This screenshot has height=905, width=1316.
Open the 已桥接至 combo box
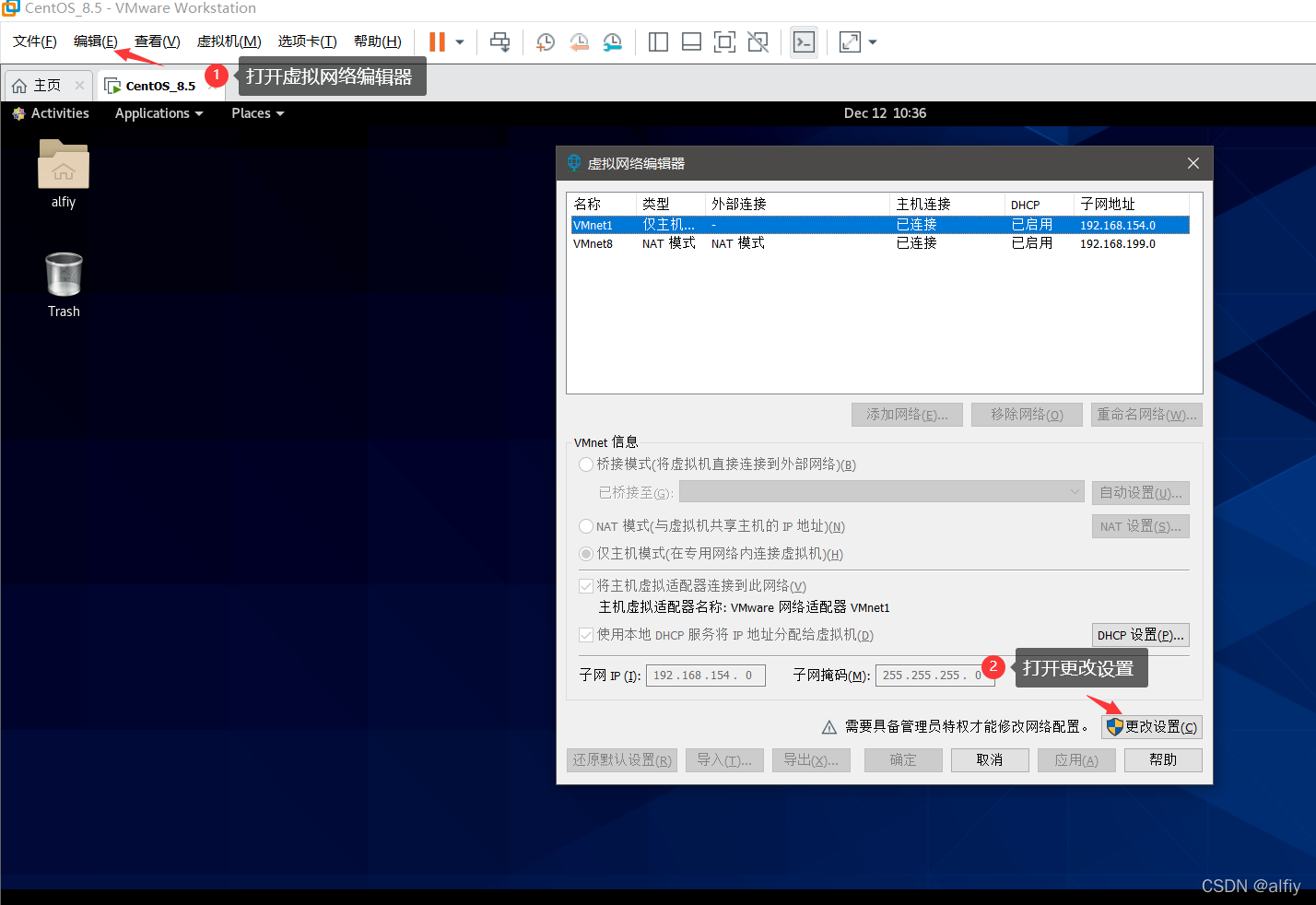point(882,492)
